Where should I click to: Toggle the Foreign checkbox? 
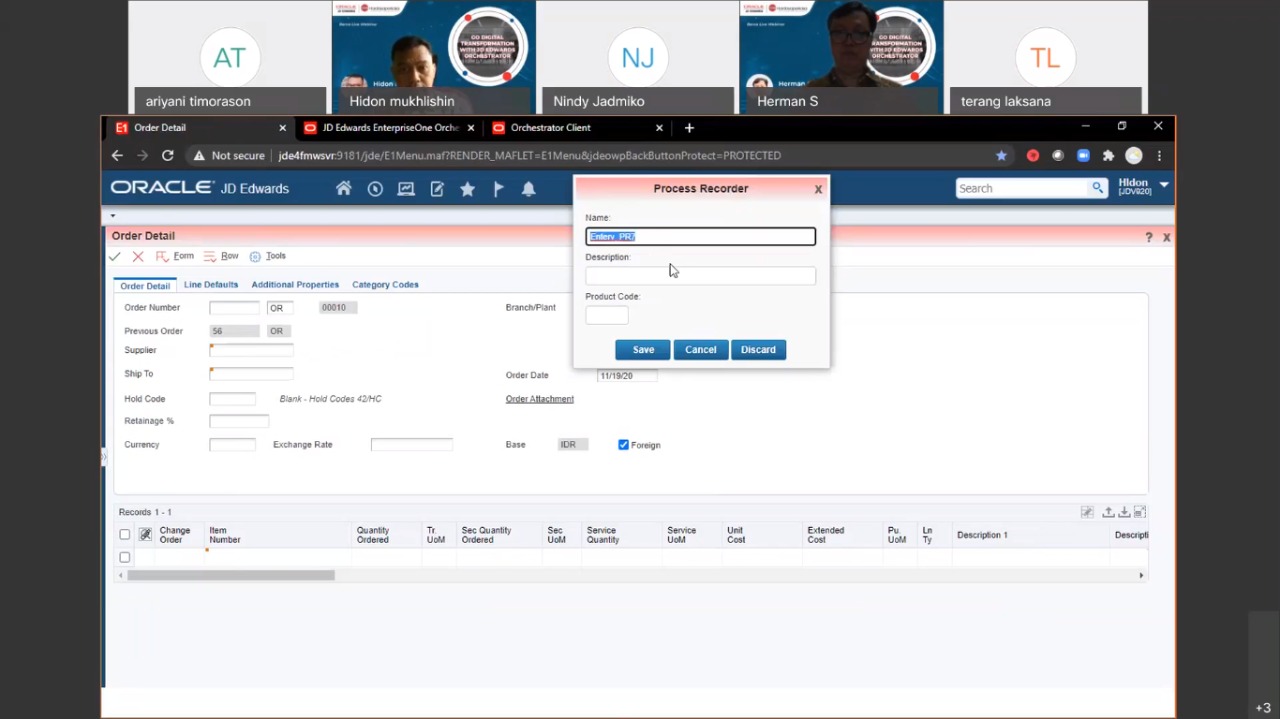(x=623, y=445)
